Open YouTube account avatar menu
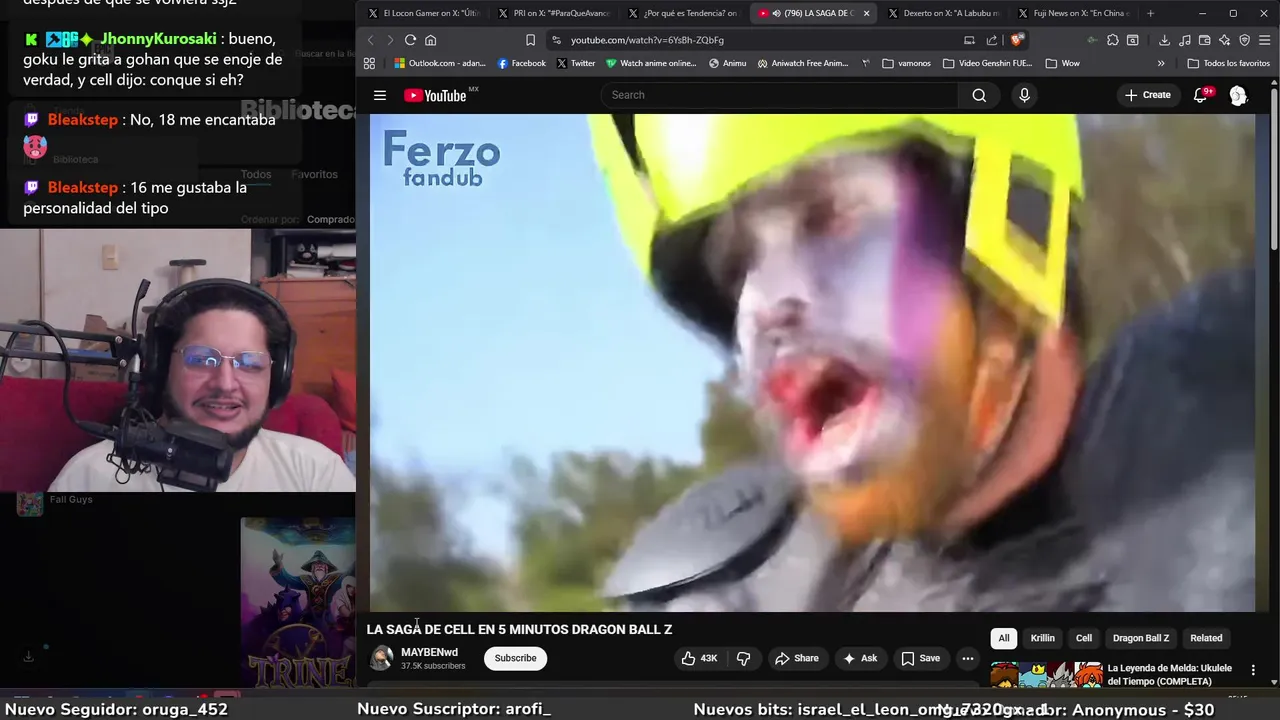The image size is (1280, 720). tap(1238, 95)
